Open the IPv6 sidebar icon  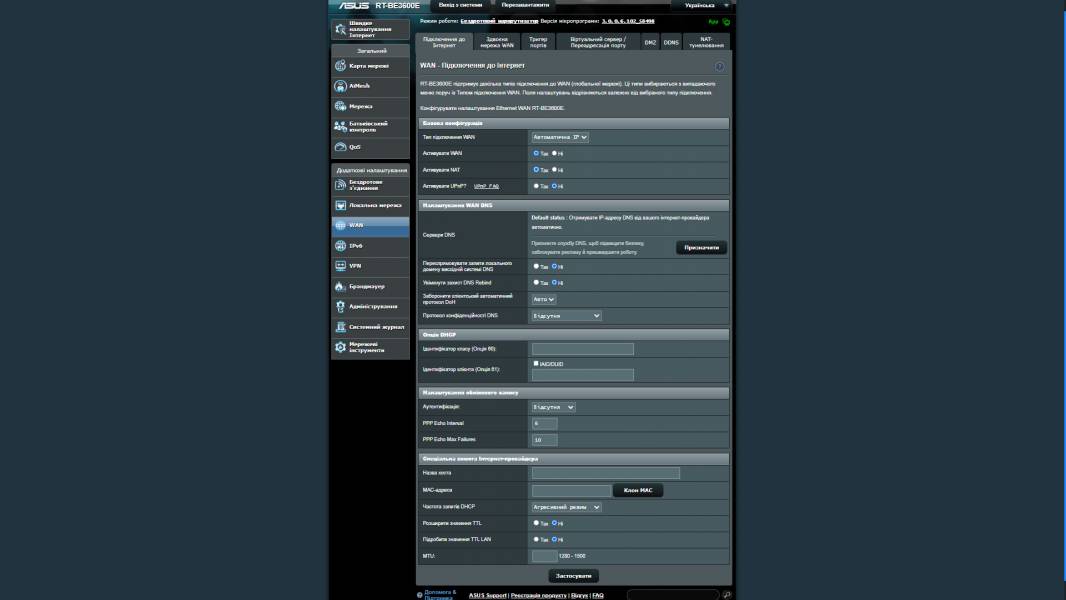pos(341,245)
